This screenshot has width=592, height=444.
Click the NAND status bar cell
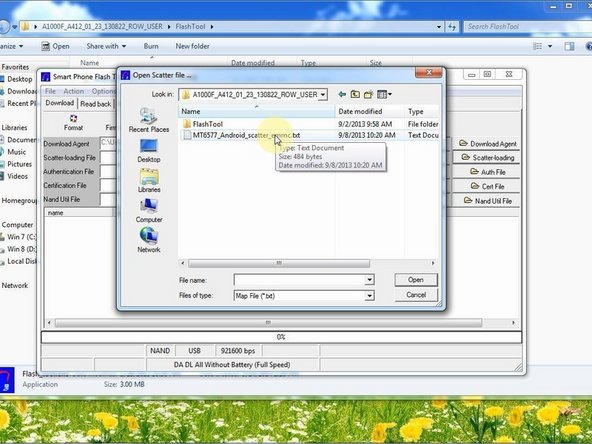pos(160,351)
